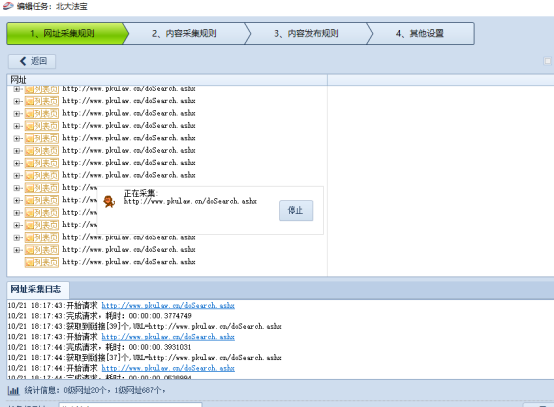554x407 pixels.
Task: Select log line with 耗时 00:00:00.3774749
Action: pyautogui.click(x=100, y=315)
